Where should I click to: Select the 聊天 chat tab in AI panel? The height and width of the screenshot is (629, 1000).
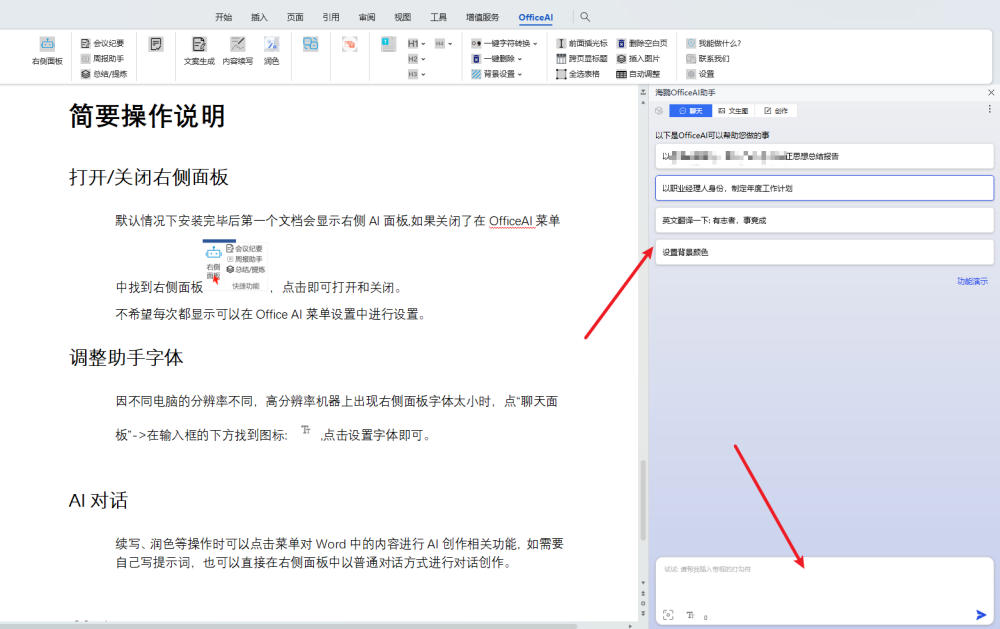[690, 111]
